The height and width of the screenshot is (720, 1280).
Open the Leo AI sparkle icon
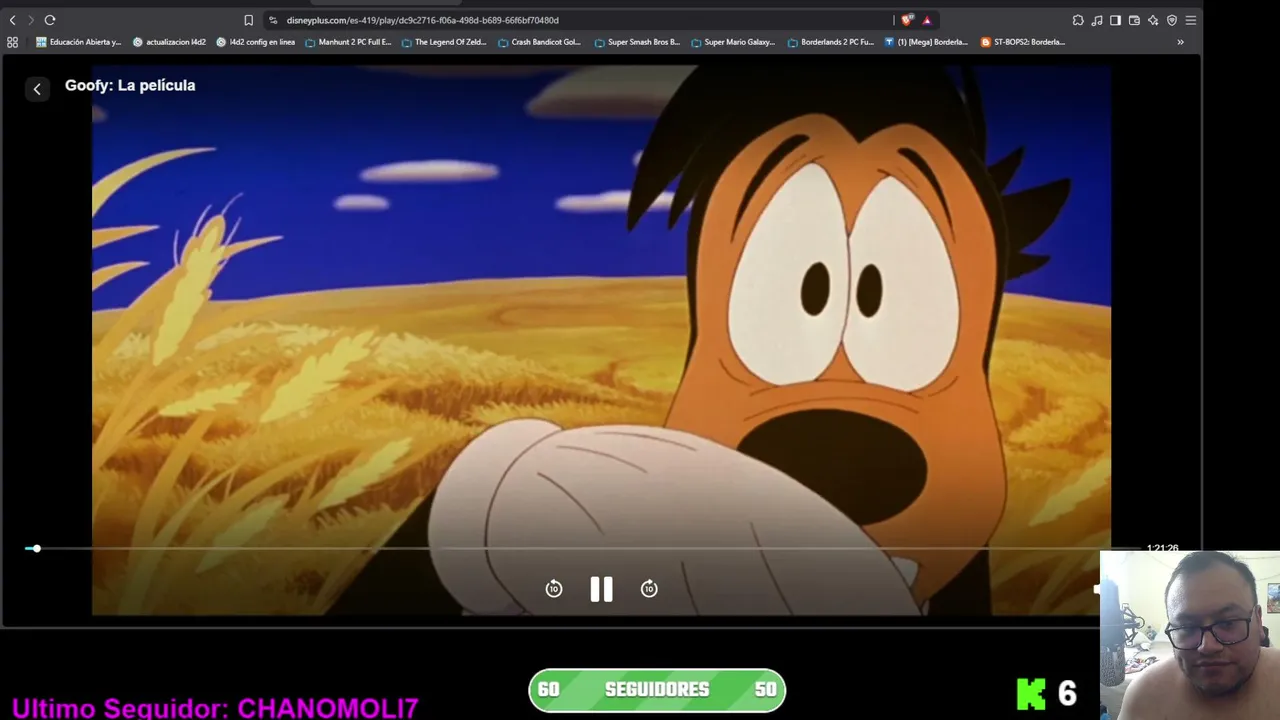coord(1153,20)
